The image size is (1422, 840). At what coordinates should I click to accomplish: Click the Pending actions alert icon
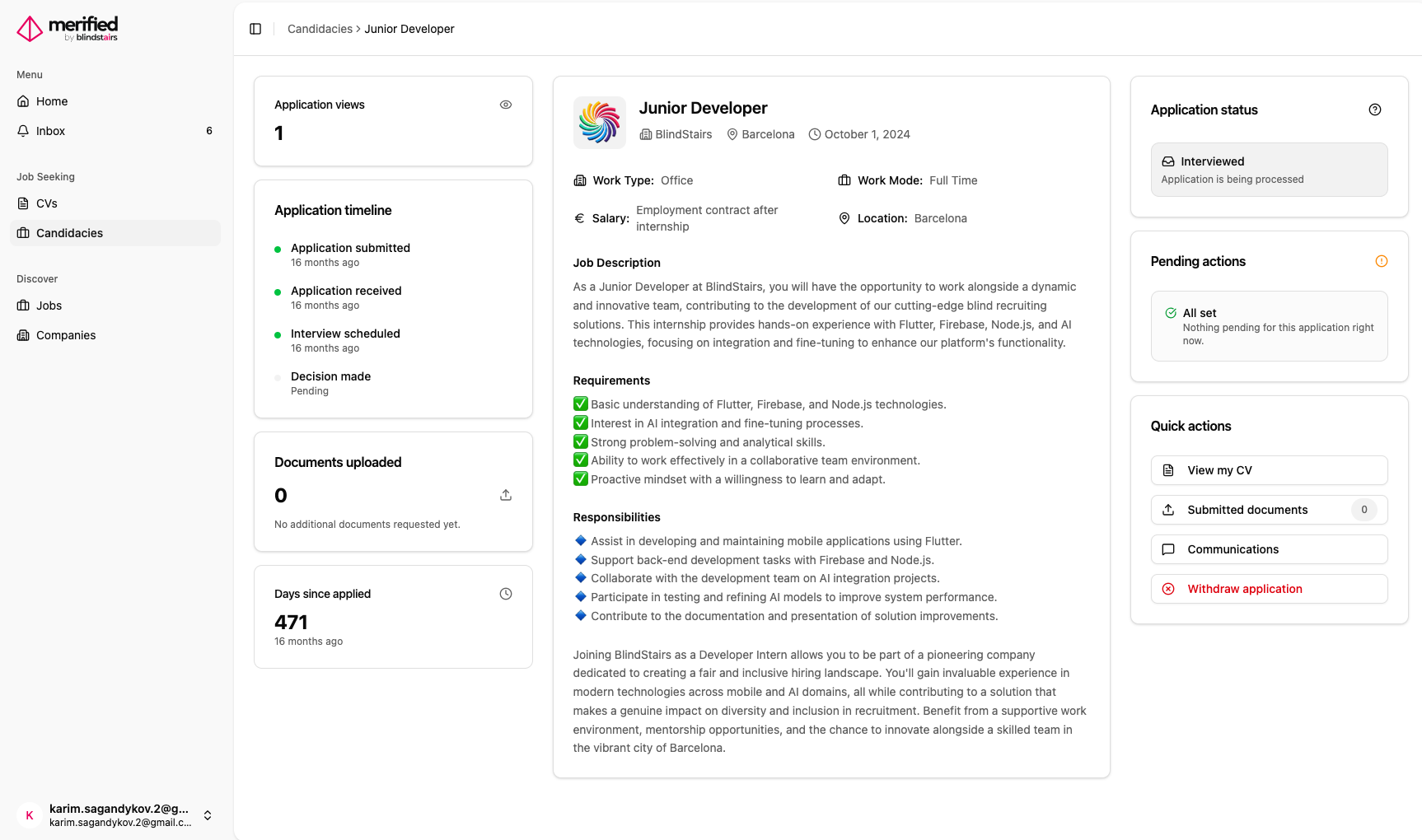click(x=1382, y=261)
